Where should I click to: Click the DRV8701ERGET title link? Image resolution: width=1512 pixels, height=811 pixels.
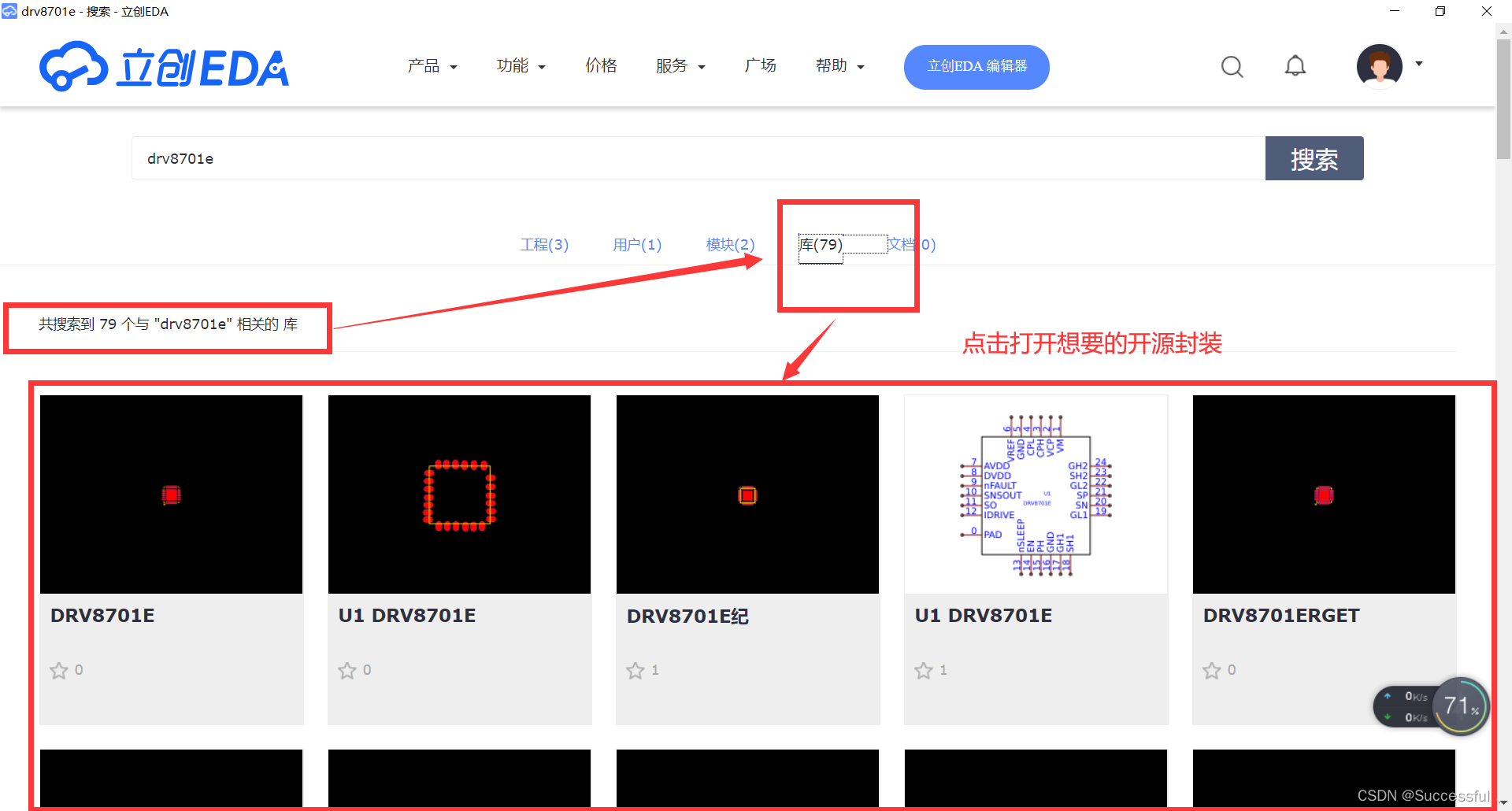[x=1281, y=616]
